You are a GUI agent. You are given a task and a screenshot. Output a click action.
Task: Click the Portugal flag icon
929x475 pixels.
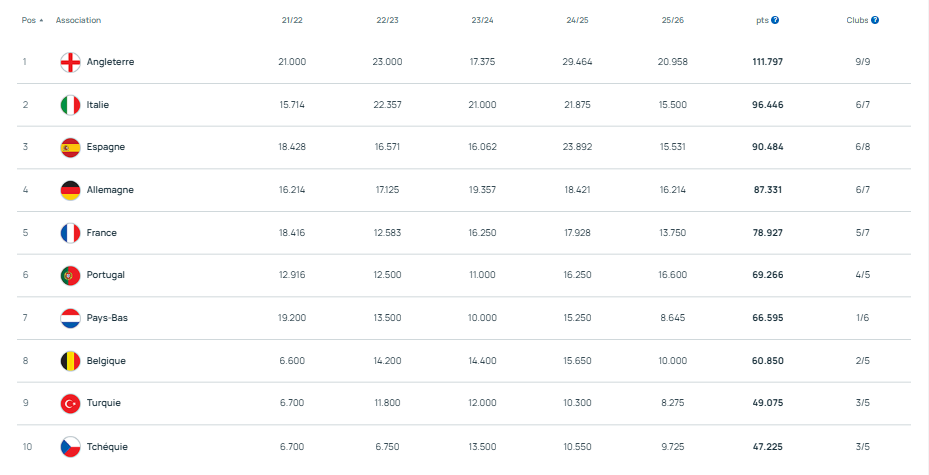pyautogui.click(x=70, y=275)
